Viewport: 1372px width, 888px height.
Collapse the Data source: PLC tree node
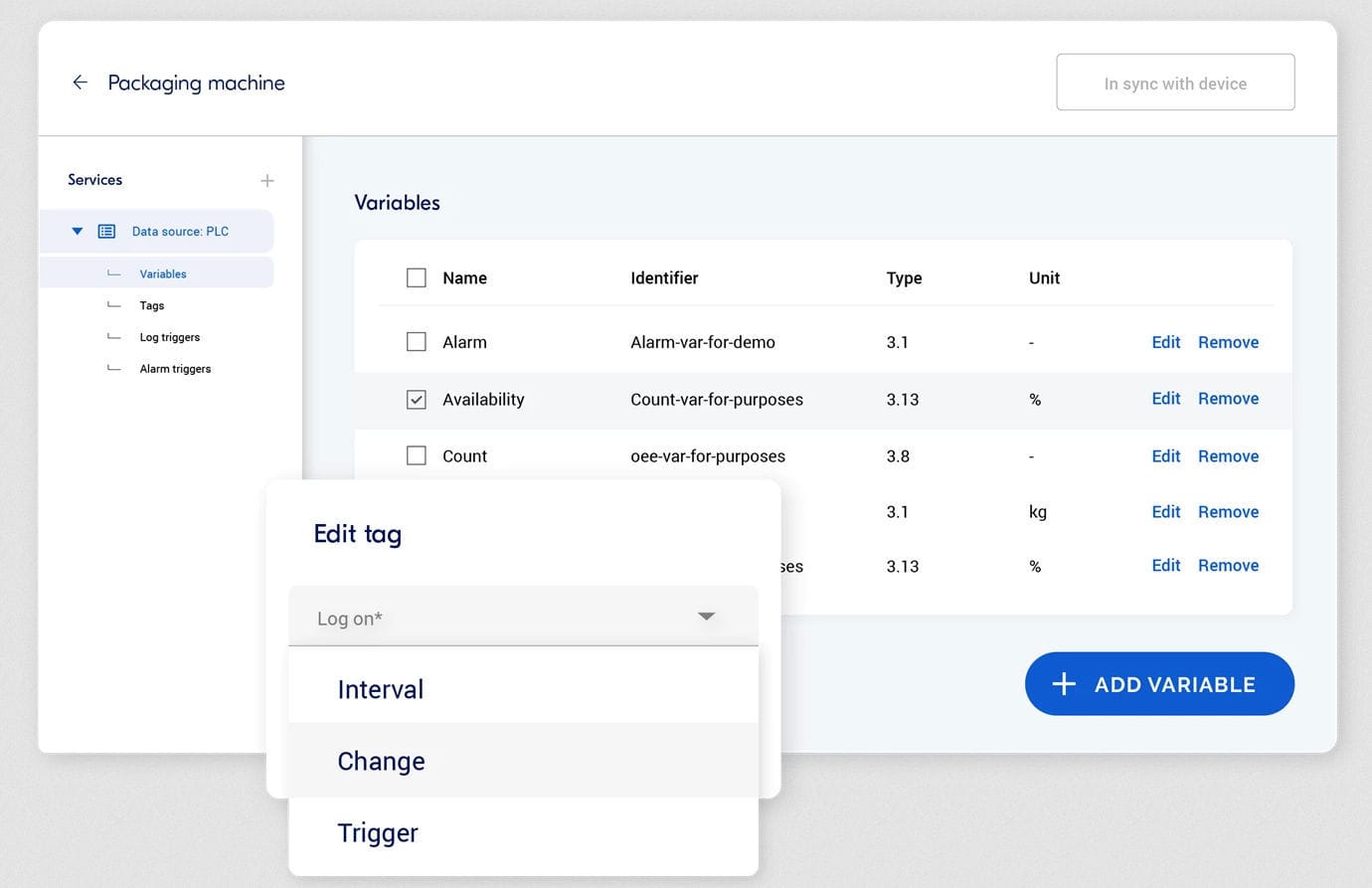click(77, 232)
